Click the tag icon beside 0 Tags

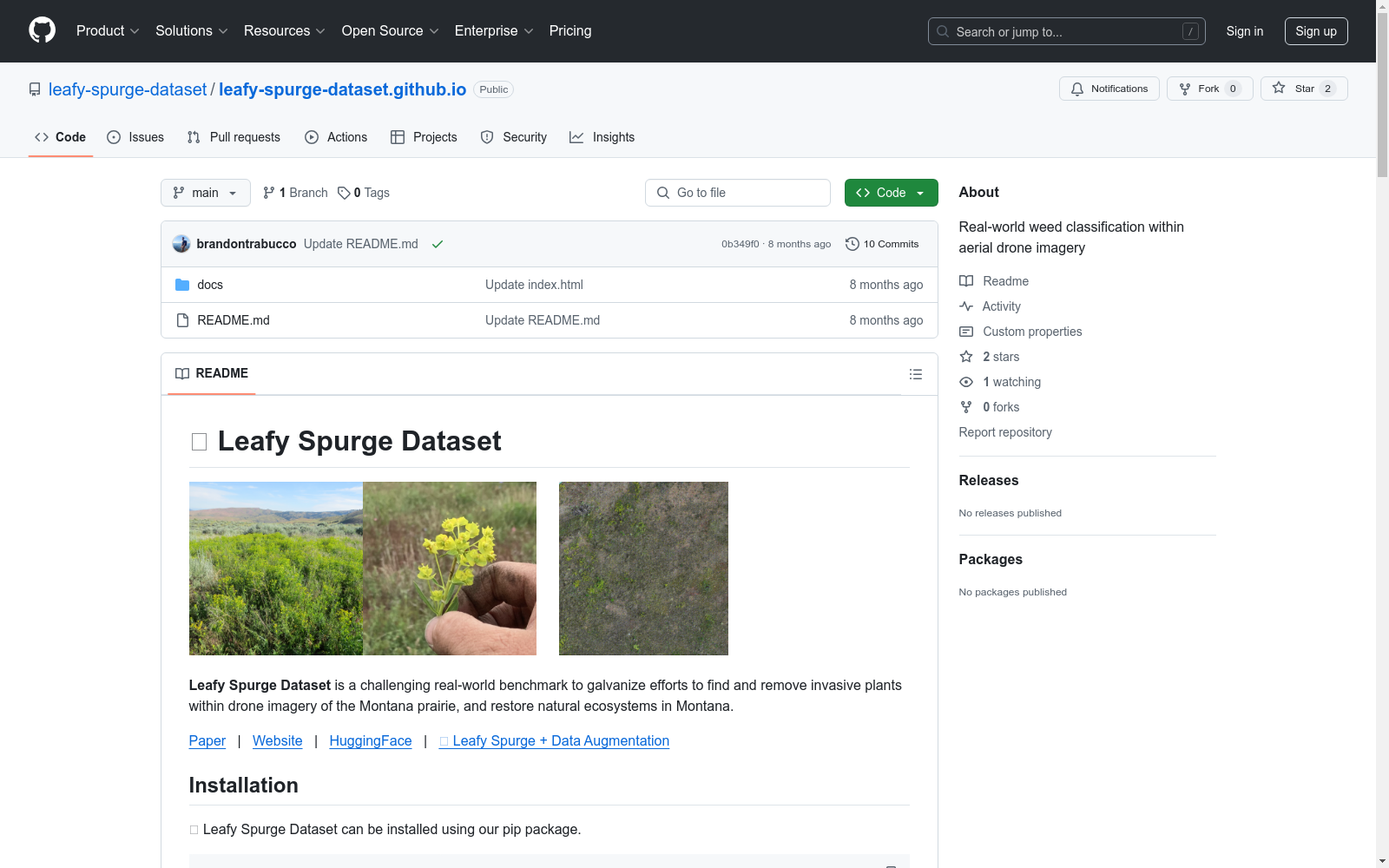click(x=344, y=193)
